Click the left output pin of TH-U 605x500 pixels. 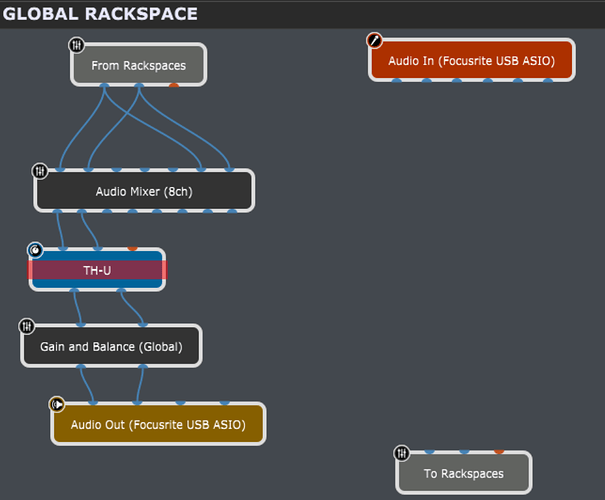pyautogui.click(x=74, y=291)
